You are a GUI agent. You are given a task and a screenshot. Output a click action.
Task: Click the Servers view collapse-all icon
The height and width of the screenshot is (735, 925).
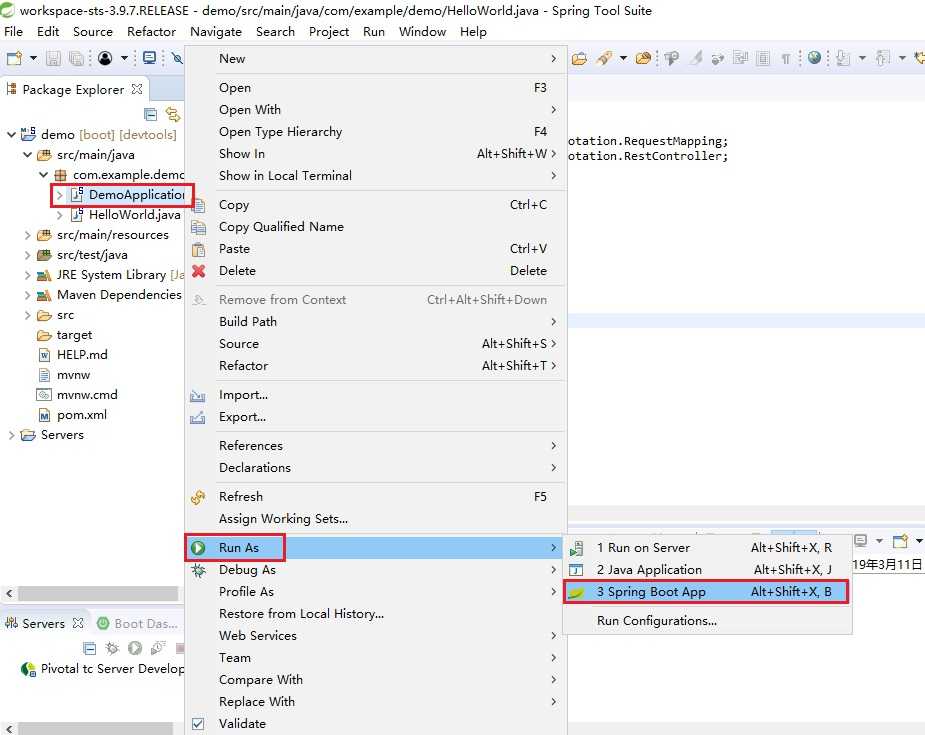pyautogui.click(x=90, y=648)
